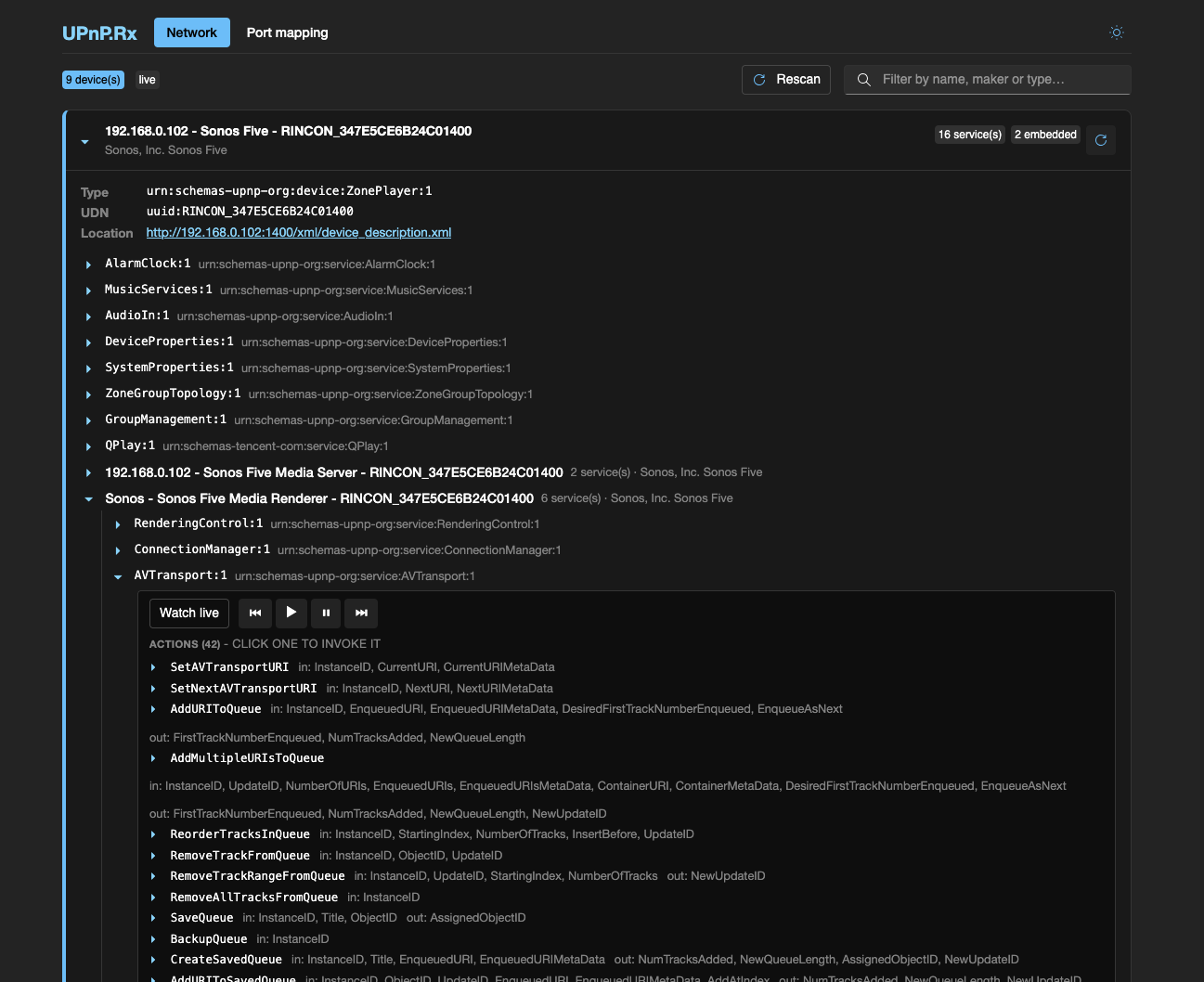Viewport: 1204px width, 982px height.
Task: Invoke the SetNextAVTransportURI action
Action: pos(243,688)
